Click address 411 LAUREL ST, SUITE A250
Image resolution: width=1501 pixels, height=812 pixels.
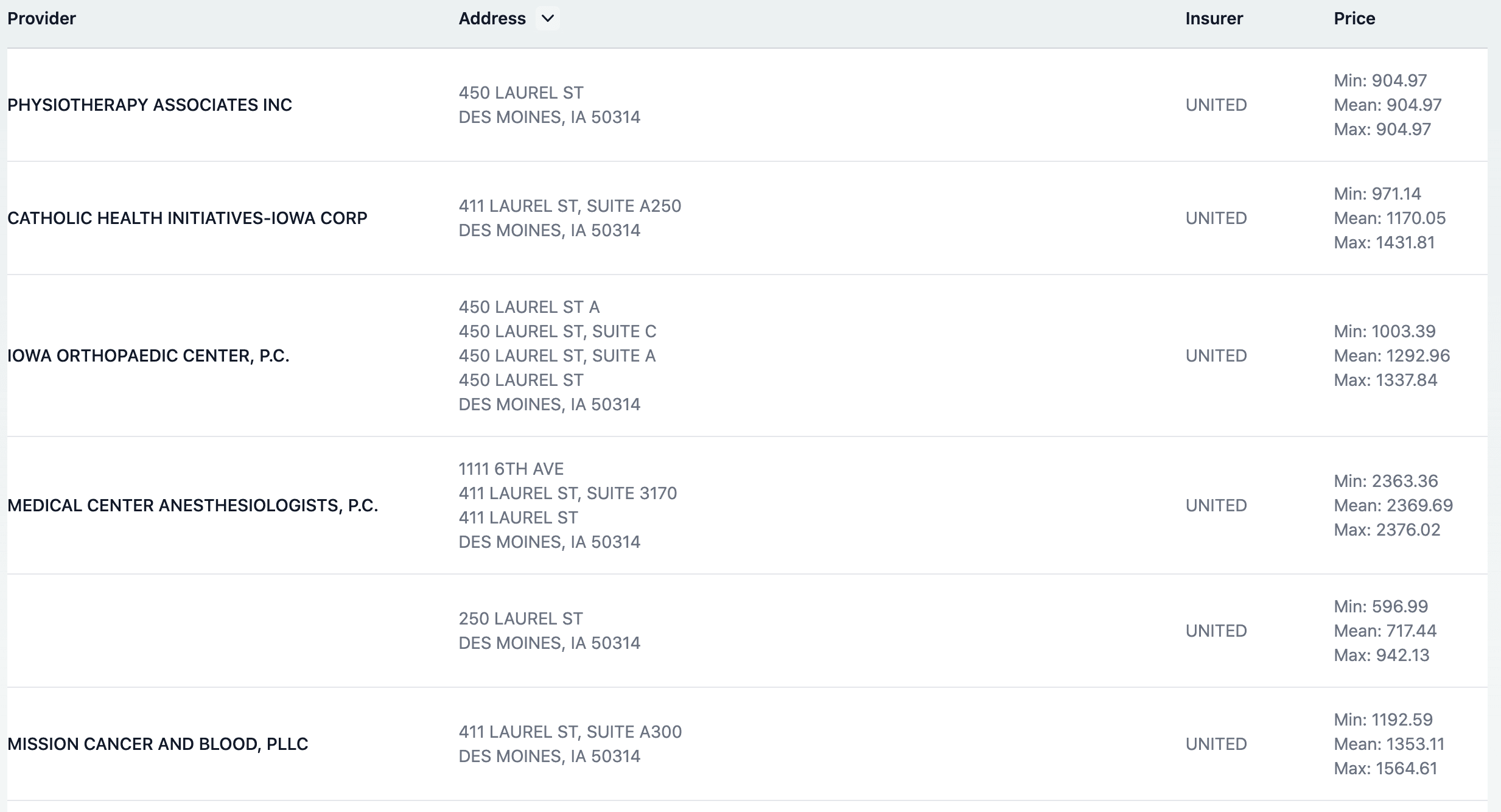click(x=570, y=206)
